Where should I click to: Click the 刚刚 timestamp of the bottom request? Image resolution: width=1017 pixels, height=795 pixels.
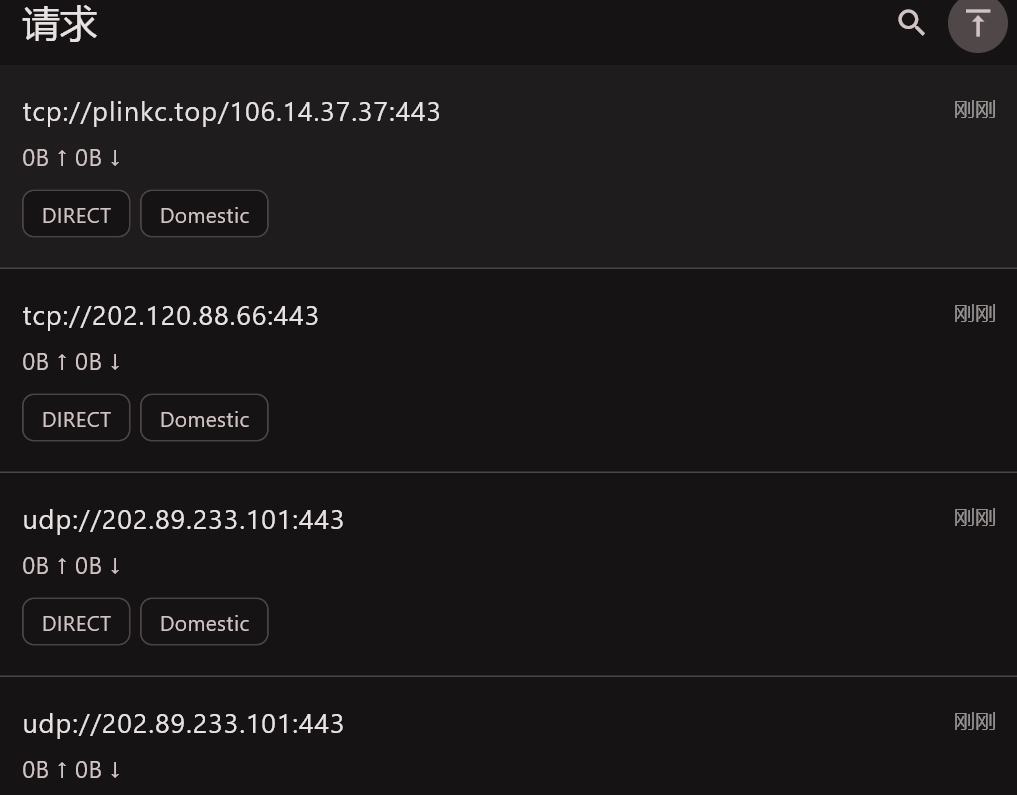(974, 722)
